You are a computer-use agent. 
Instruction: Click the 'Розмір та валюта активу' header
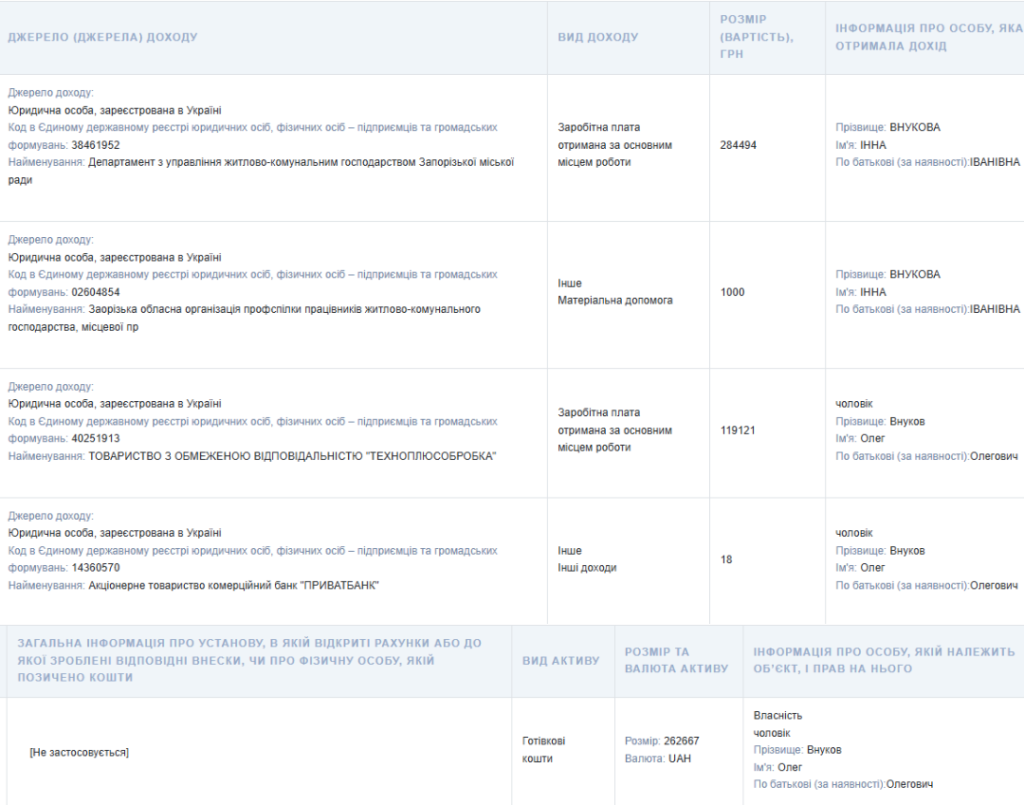676,660
